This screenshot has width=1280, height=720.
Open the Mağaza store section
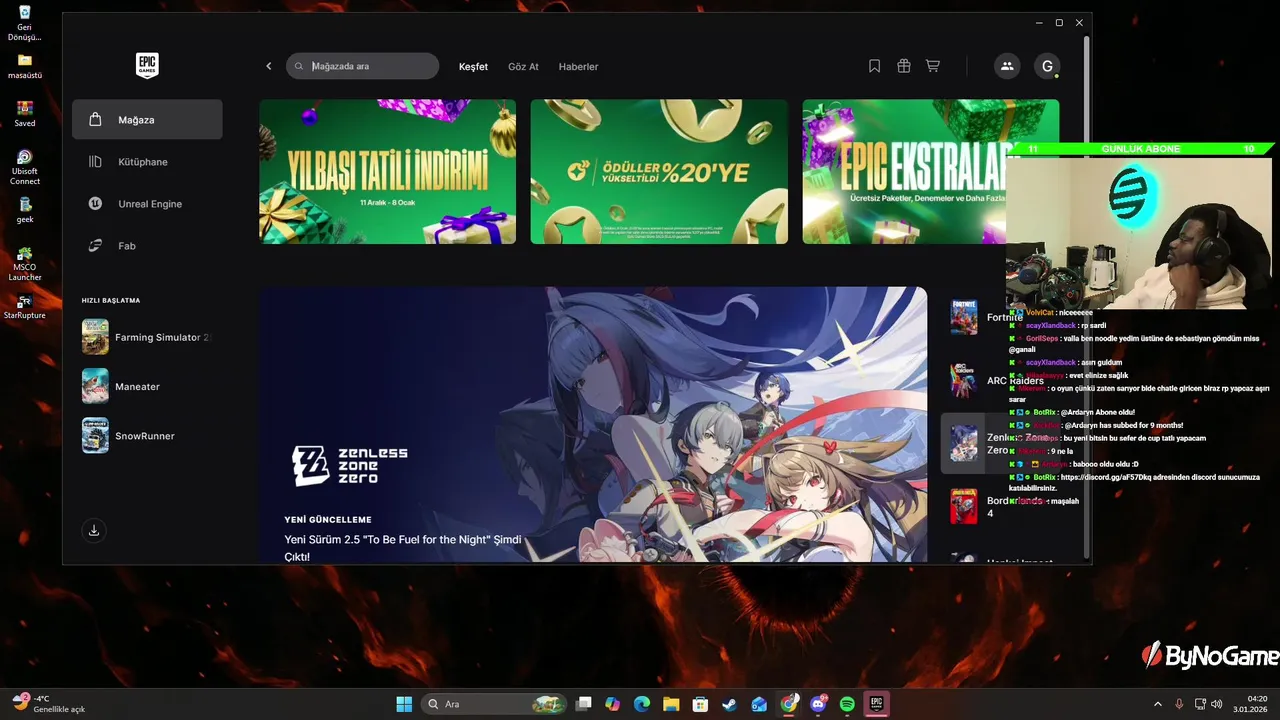click(147, 119)
